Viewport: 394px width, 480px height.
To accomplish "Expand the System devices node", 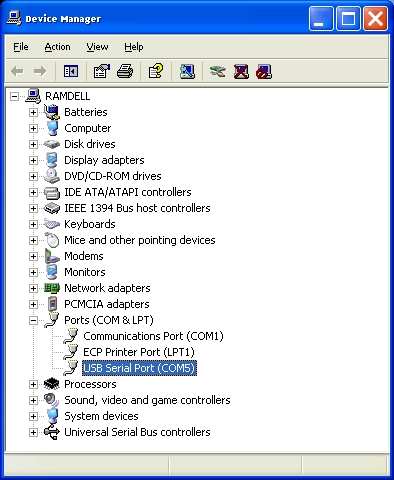I will tap(33, 416).
